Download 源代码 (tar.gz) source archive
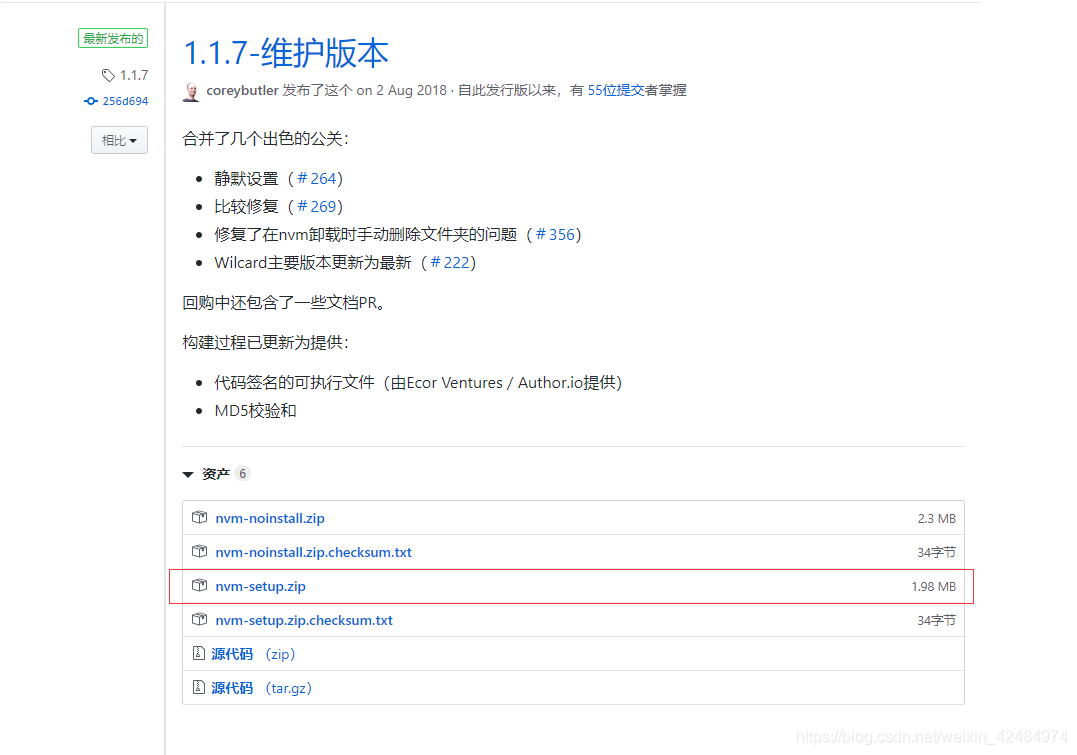Image resolution: width=1077 pixels, height=755 pixels. (261, 688)
